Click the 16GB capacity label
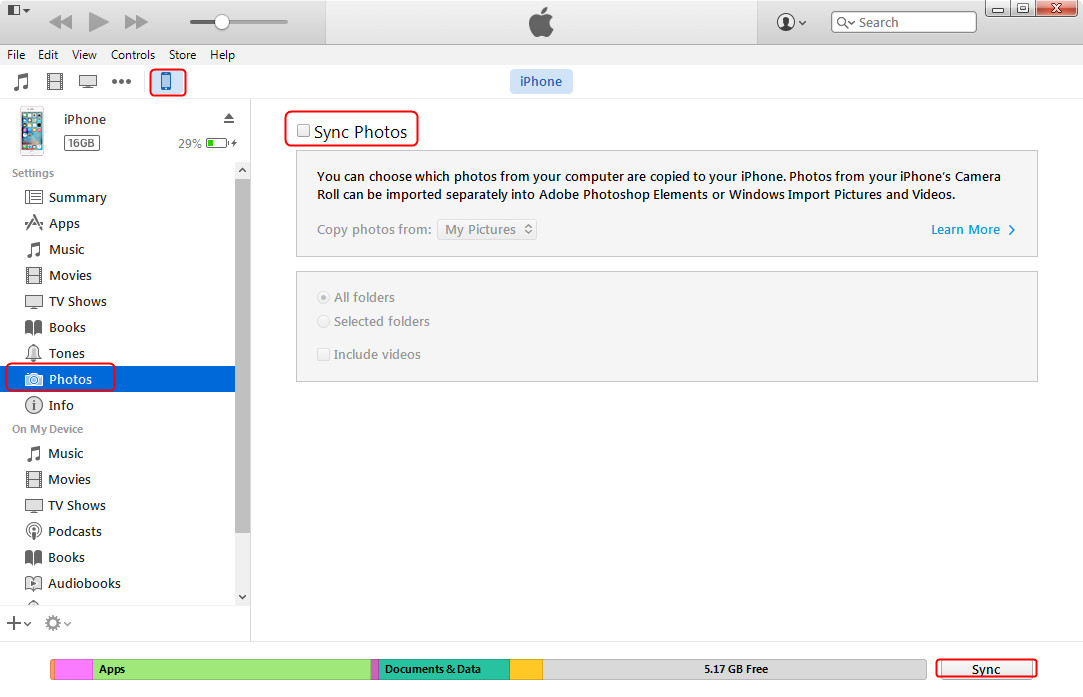The width and height of the screenshot is (1083, 697). (x=82, y=143)
